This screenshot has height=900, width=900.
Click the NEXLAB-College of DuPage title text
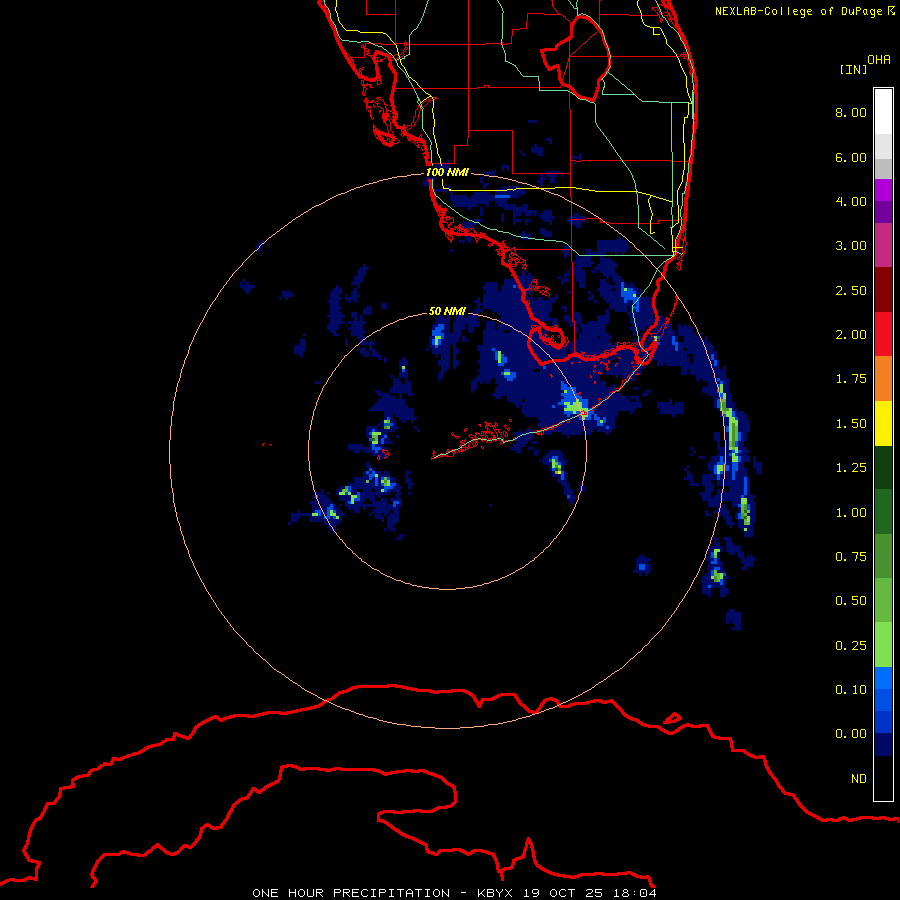coord(804,11)
